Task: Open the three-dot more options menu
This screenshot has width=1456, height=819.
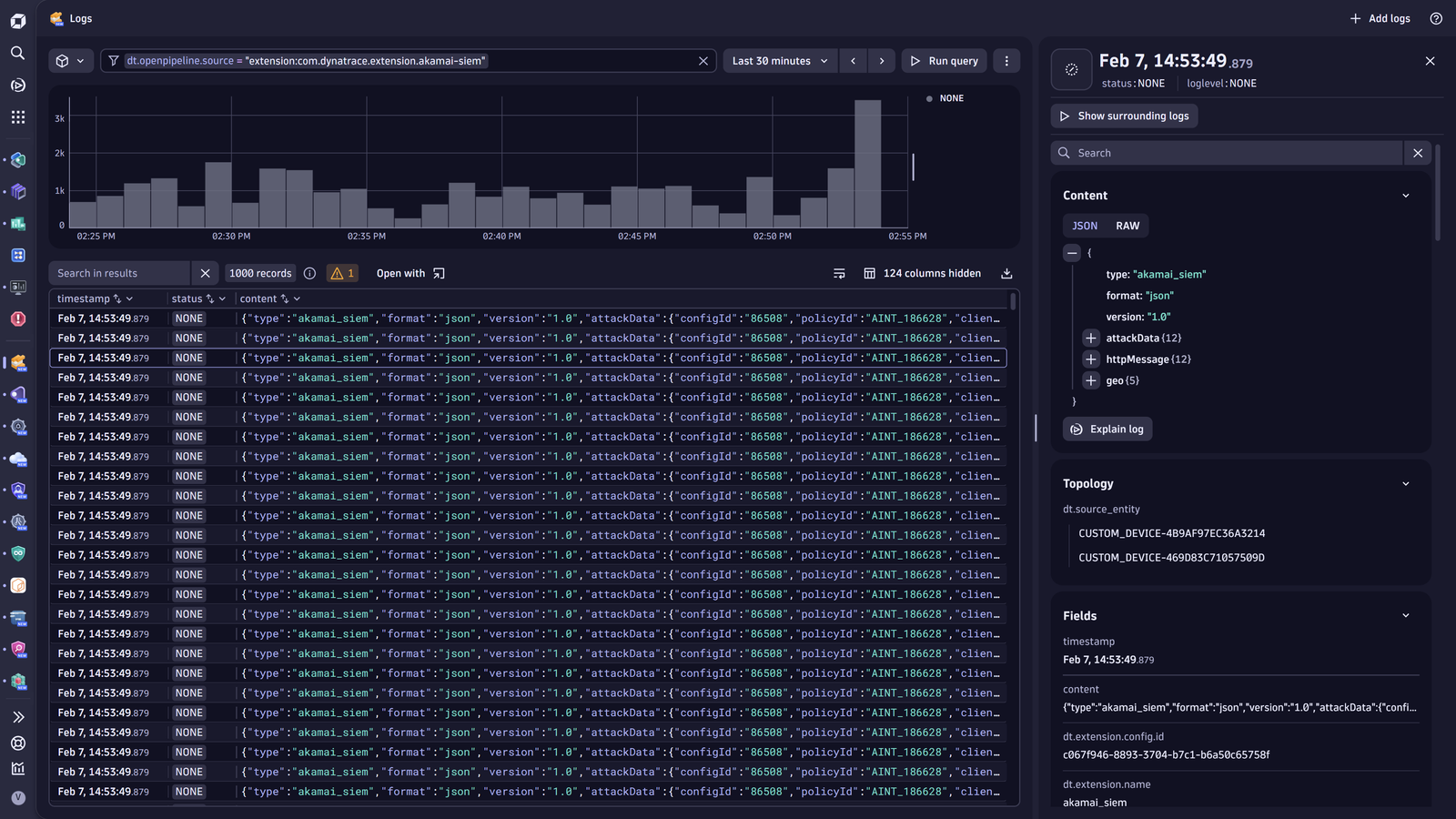Action: 1006,61
